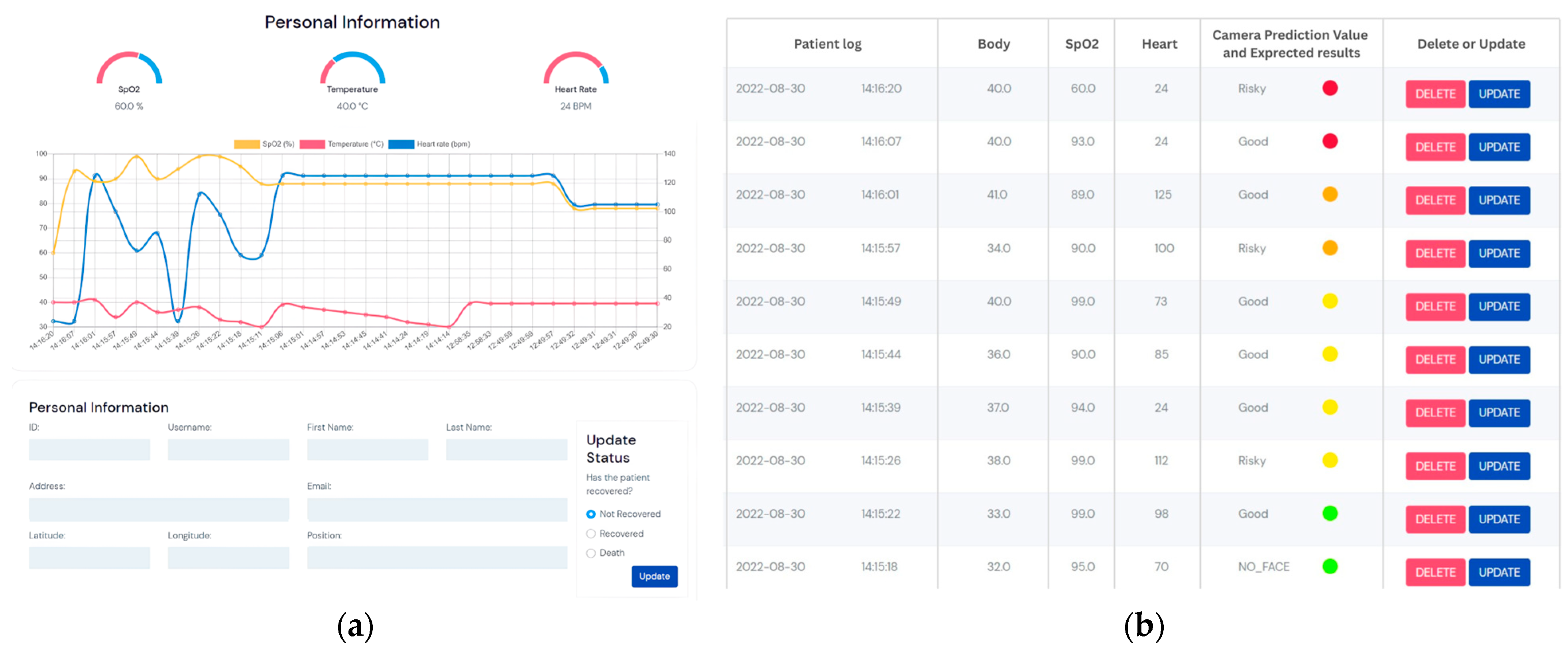Focus the Email input field
1568x654 pixels.
[437, 509]
